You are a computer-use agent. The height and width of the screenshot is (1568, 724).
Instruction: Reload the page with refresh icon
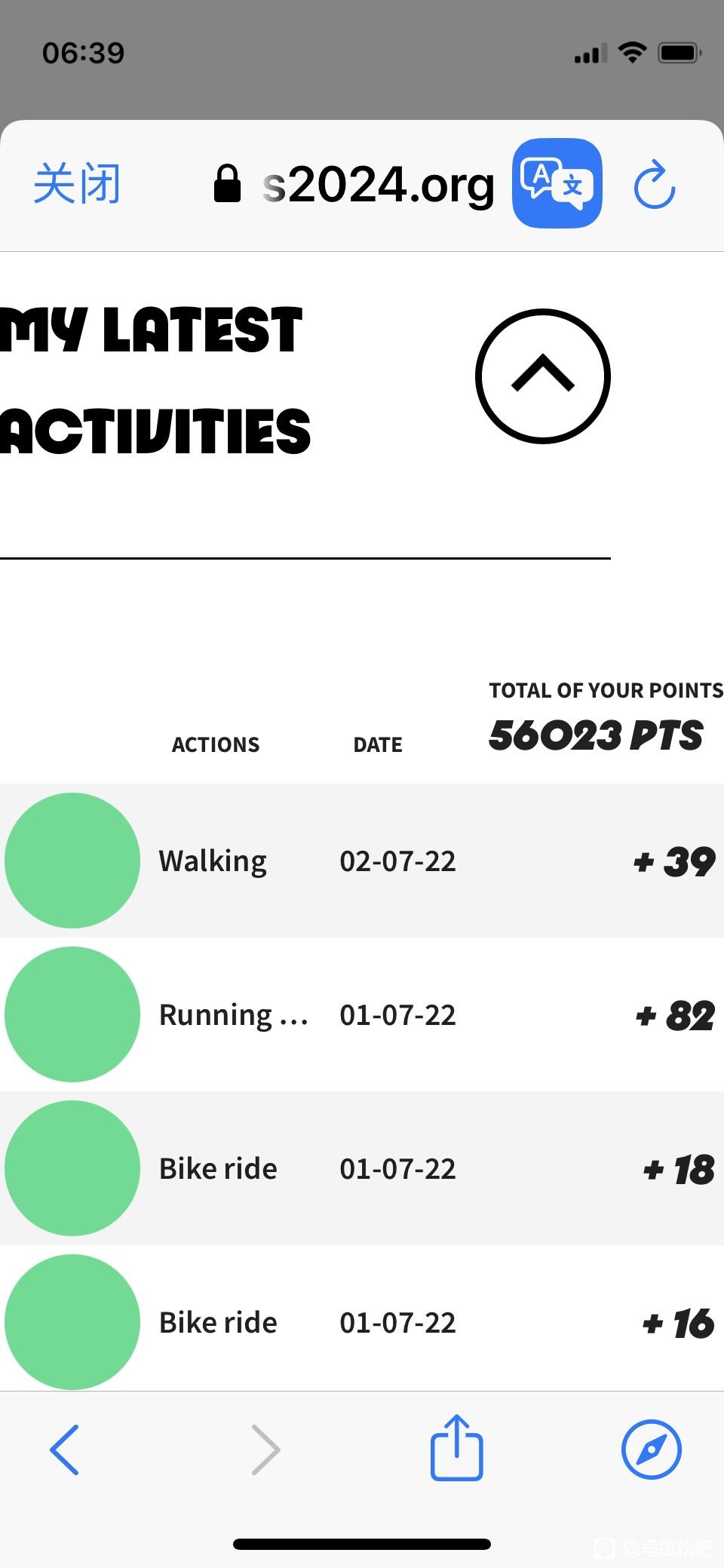(x=654, y=184)
